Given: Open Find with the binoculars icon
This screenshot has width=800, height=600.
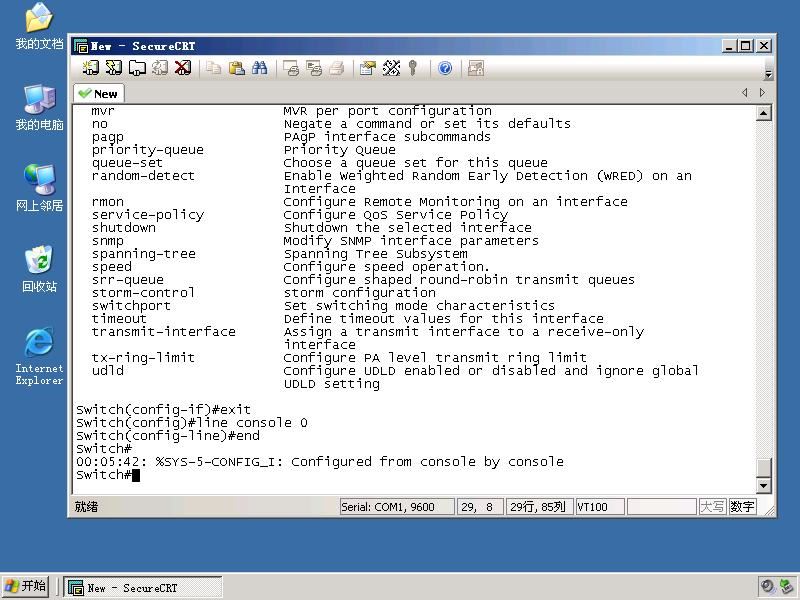Looking at the screenshot, I should (x=259, y=68).
